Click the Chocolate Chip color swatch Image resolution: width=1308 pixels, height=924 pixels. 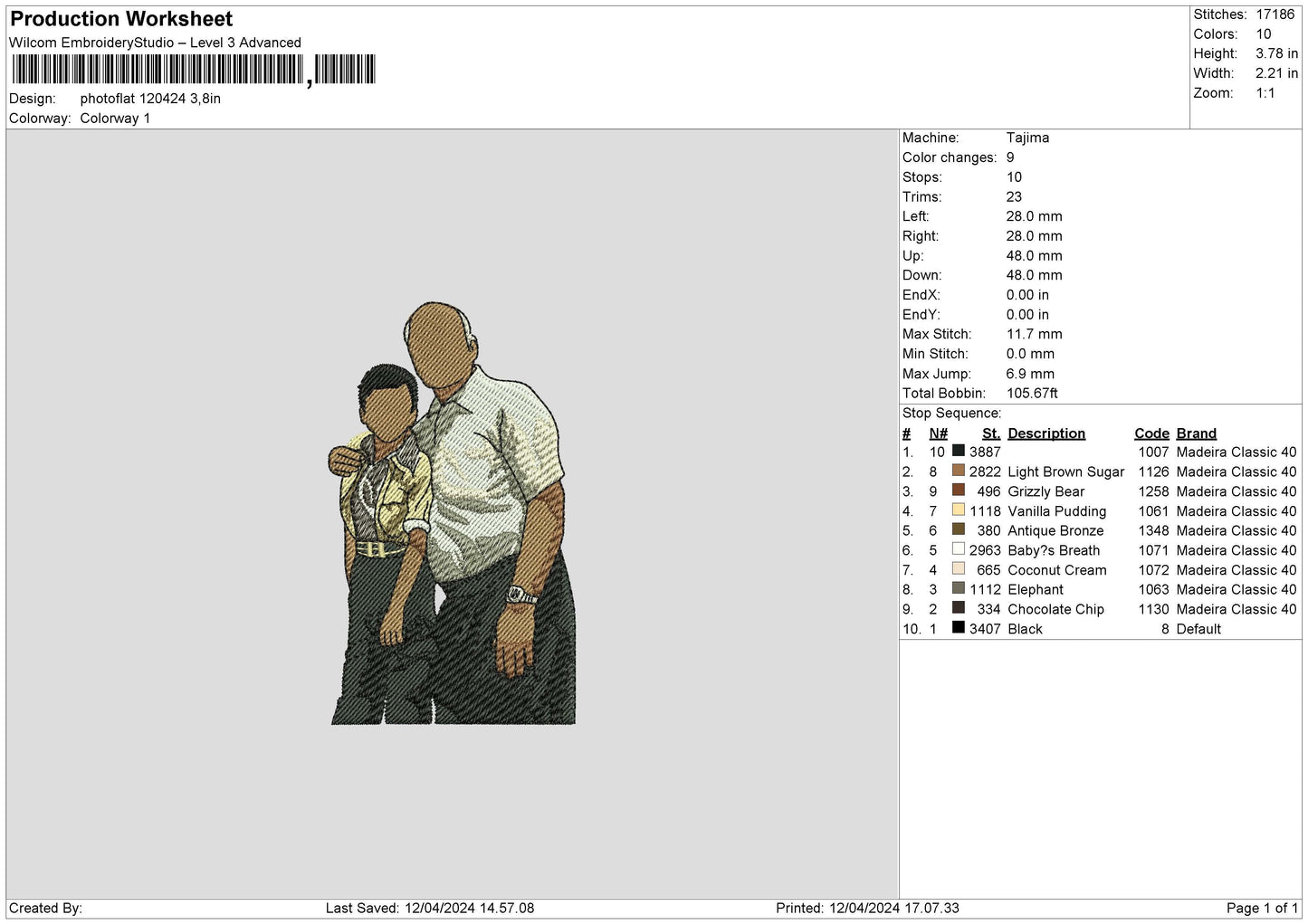coord(958,608)
